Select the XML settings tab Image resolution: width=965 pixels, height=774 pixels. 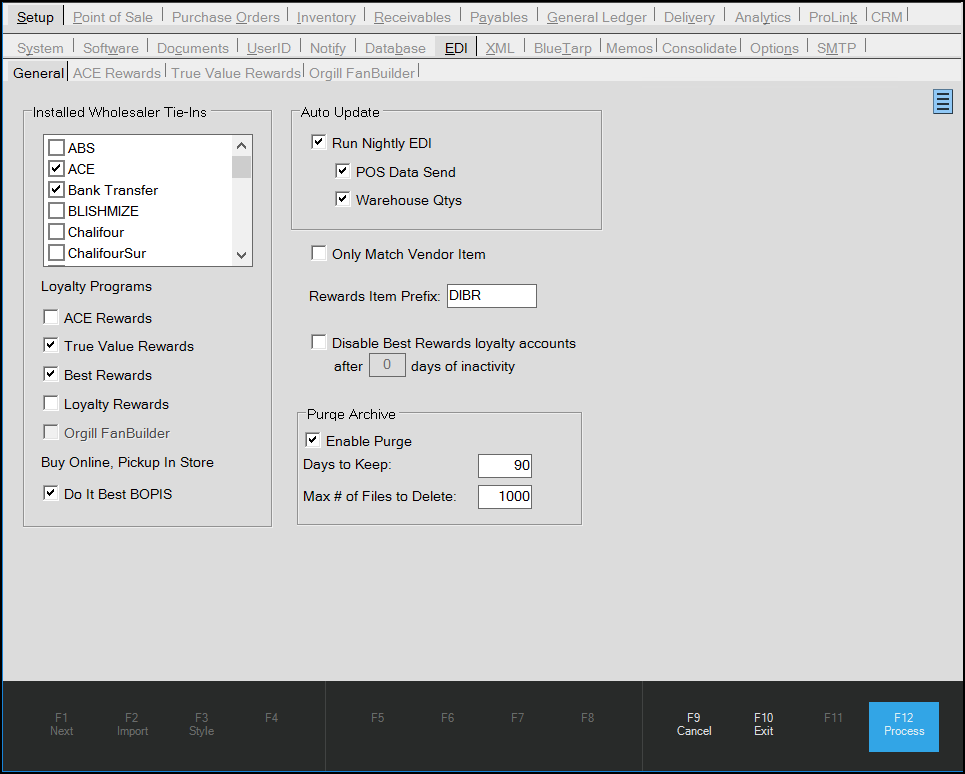500,48
